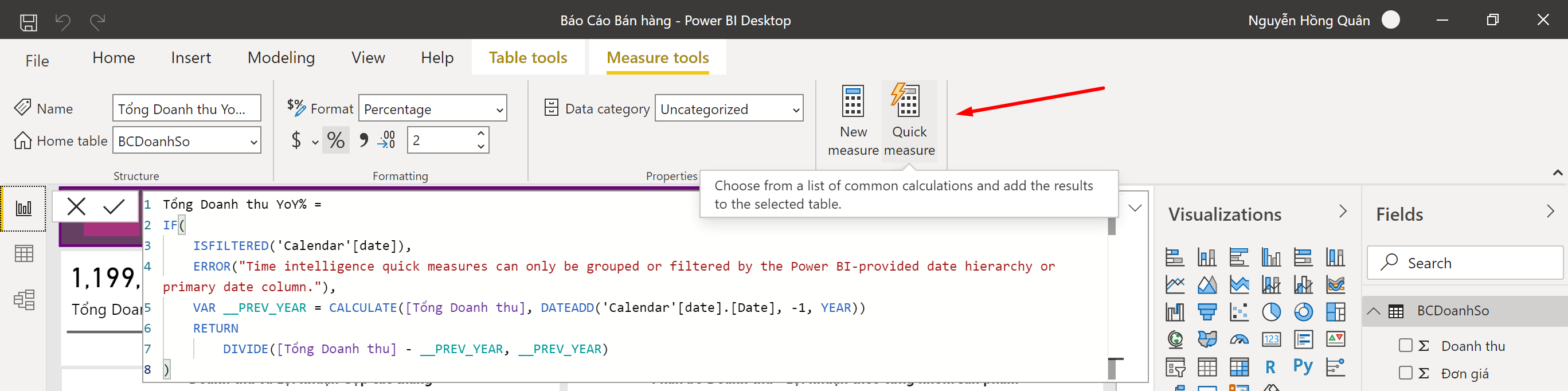Open the File menu
The image size is (1568, 391).
pos(37,61)
